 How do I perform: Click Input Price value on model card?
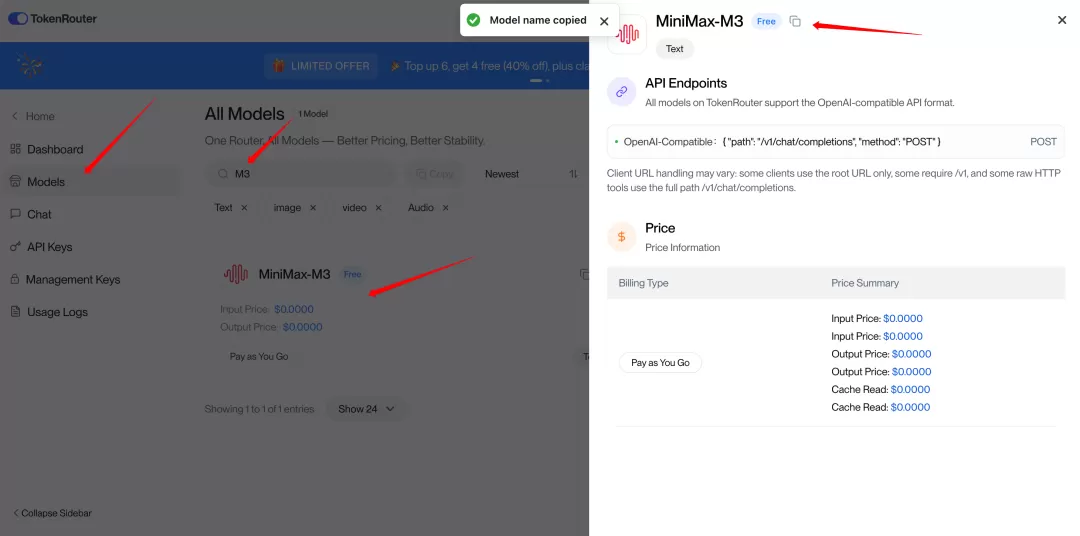click(293, 309)
